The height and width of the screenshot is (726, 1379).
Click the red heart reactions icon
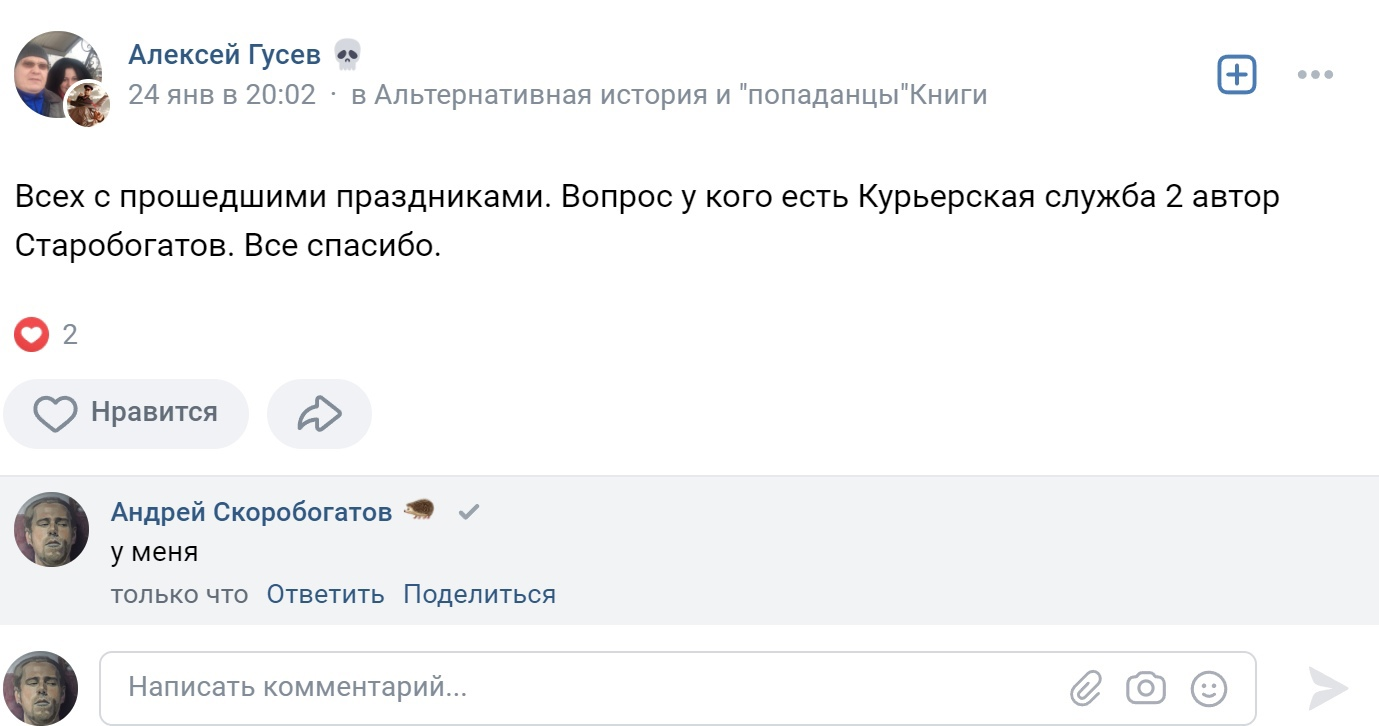31,334
